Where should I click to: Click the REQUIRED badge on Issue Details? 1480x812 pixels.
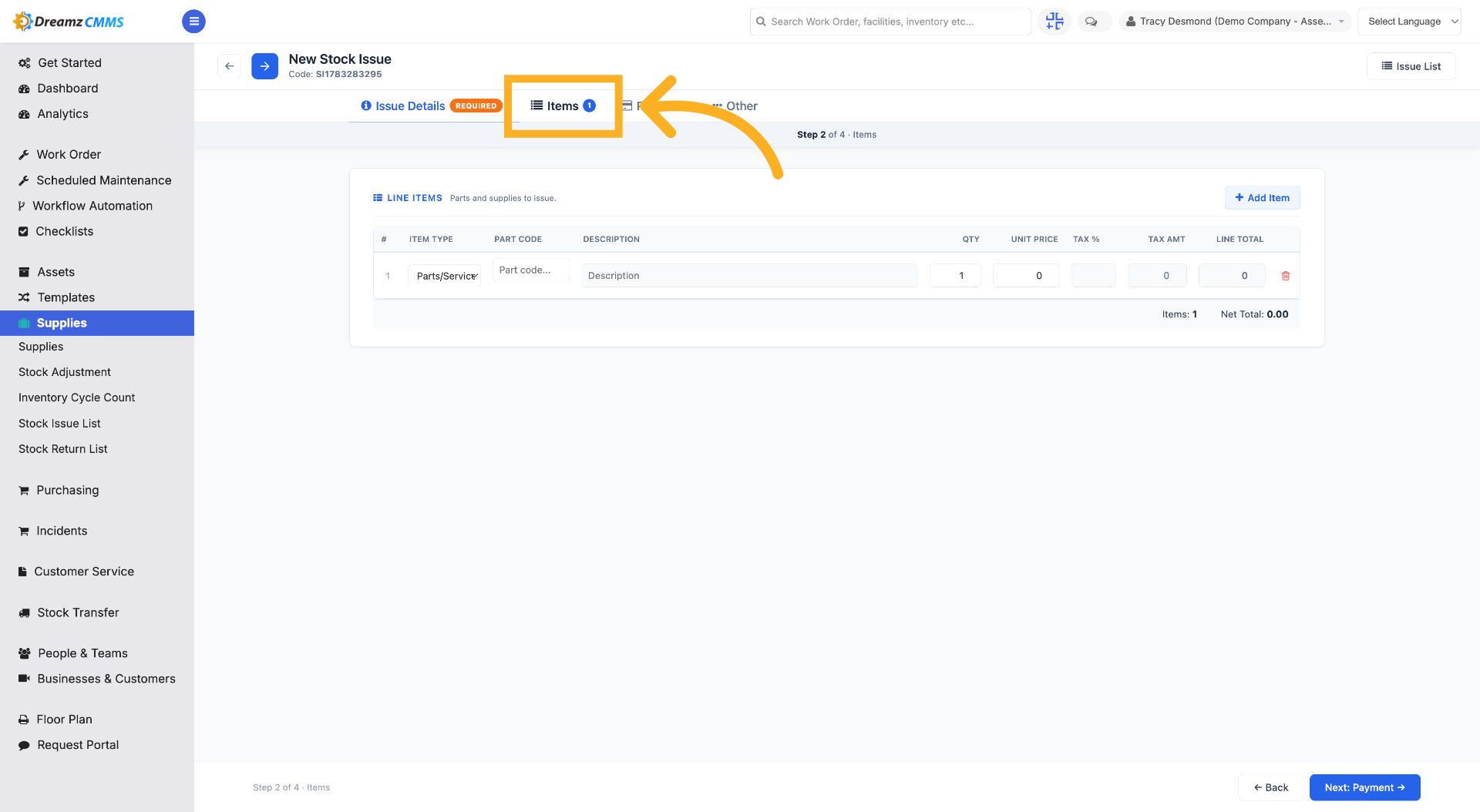pyautogui.click(x=476, y=106)
